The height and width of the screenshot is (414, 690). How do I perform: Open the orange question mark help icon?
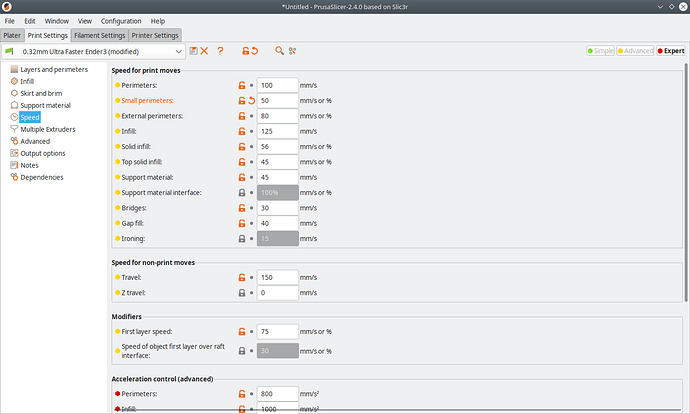(220, 51)
